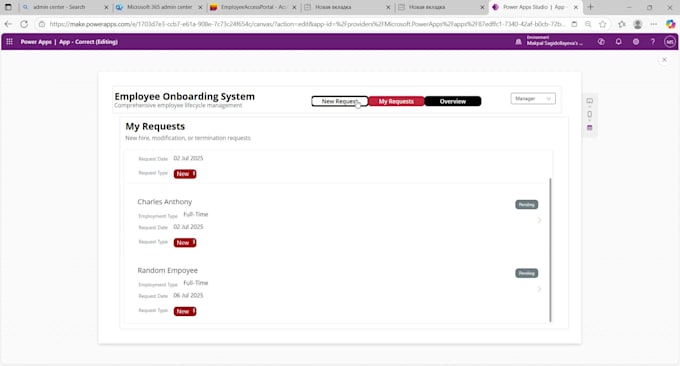Open a new browser tab
The image size is (680, 366).
point(590,7)
